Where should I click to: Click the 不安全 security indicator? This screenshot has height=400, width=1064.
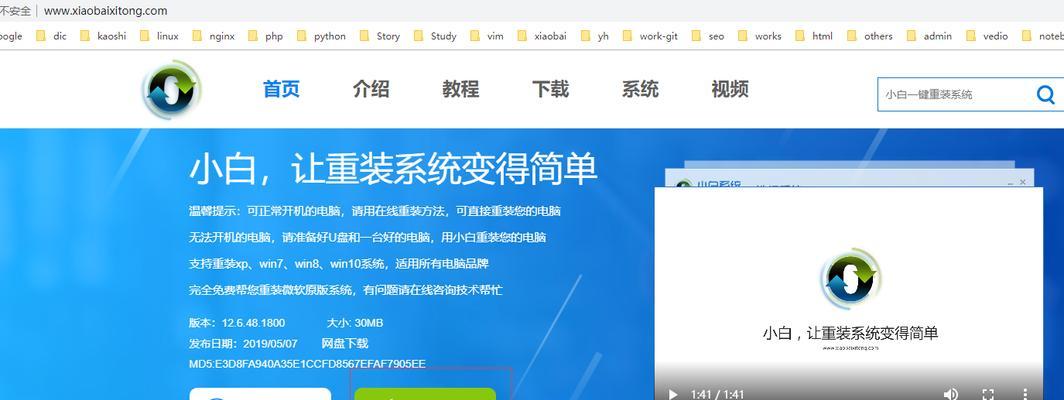15,11
